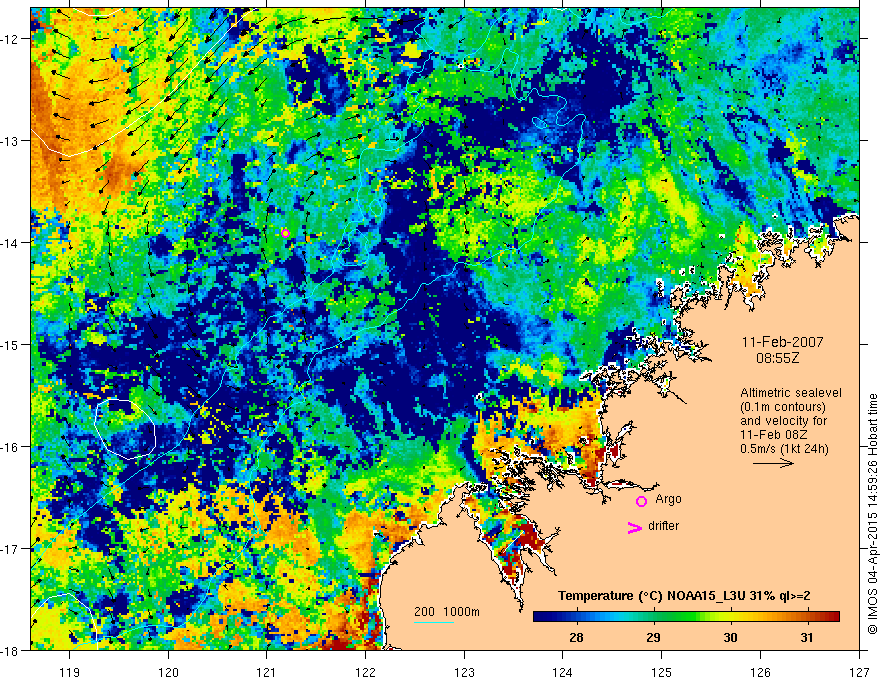
Task: Click the '(0.1m contours)' text
Action: (x=783, y=407)
